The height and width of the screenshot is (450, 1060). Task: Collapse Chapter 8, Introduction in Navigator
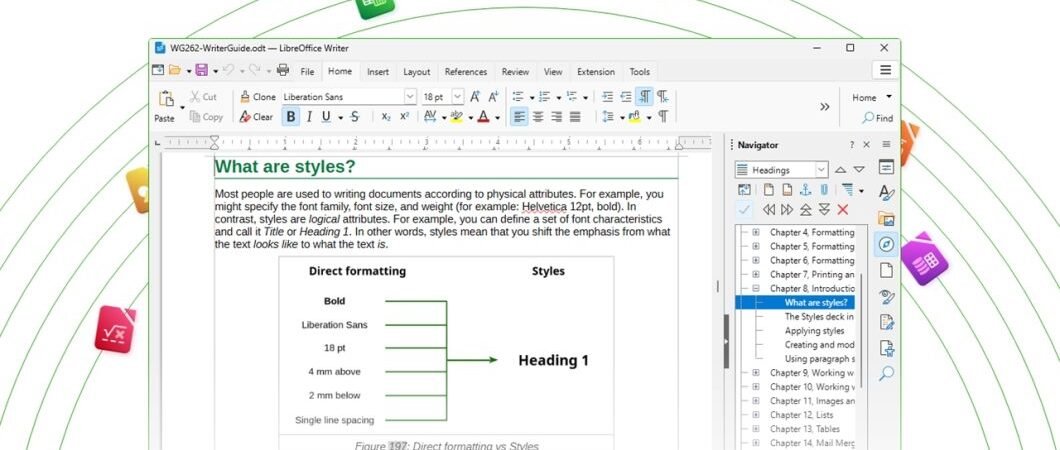coord(756,289)
